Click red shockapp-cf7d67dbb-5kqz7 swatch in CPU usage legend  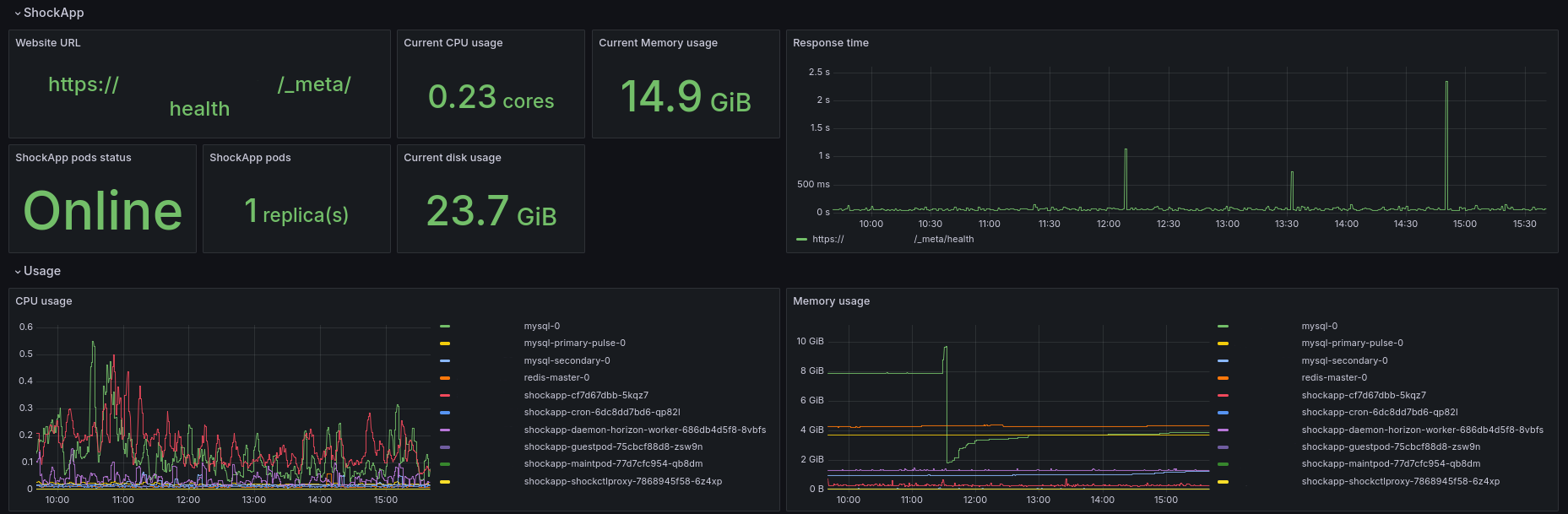click(445, 396)
